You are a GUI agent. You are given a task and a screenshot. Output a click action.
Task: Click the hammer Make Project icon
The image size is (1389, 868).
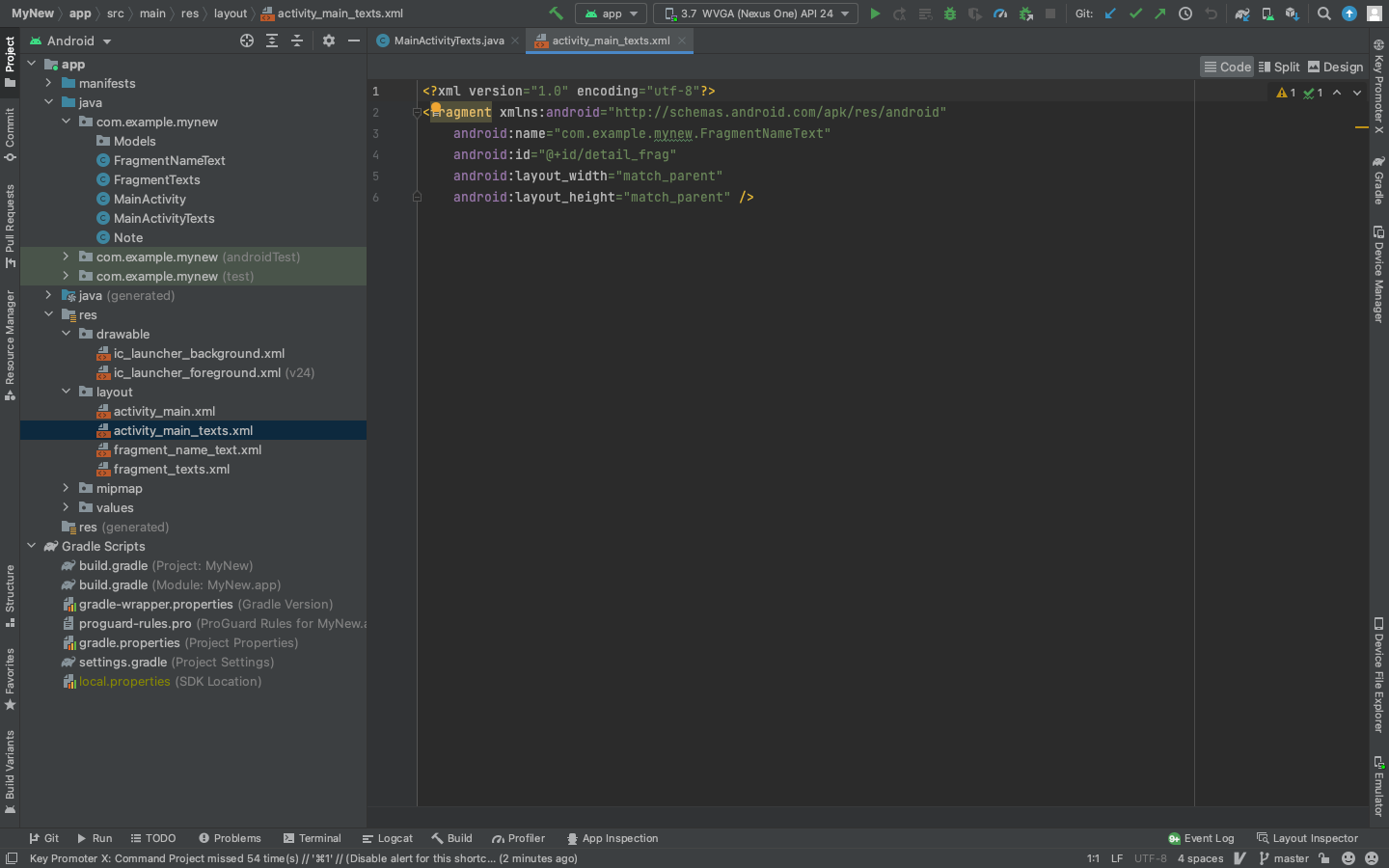[x=556, y=14]
